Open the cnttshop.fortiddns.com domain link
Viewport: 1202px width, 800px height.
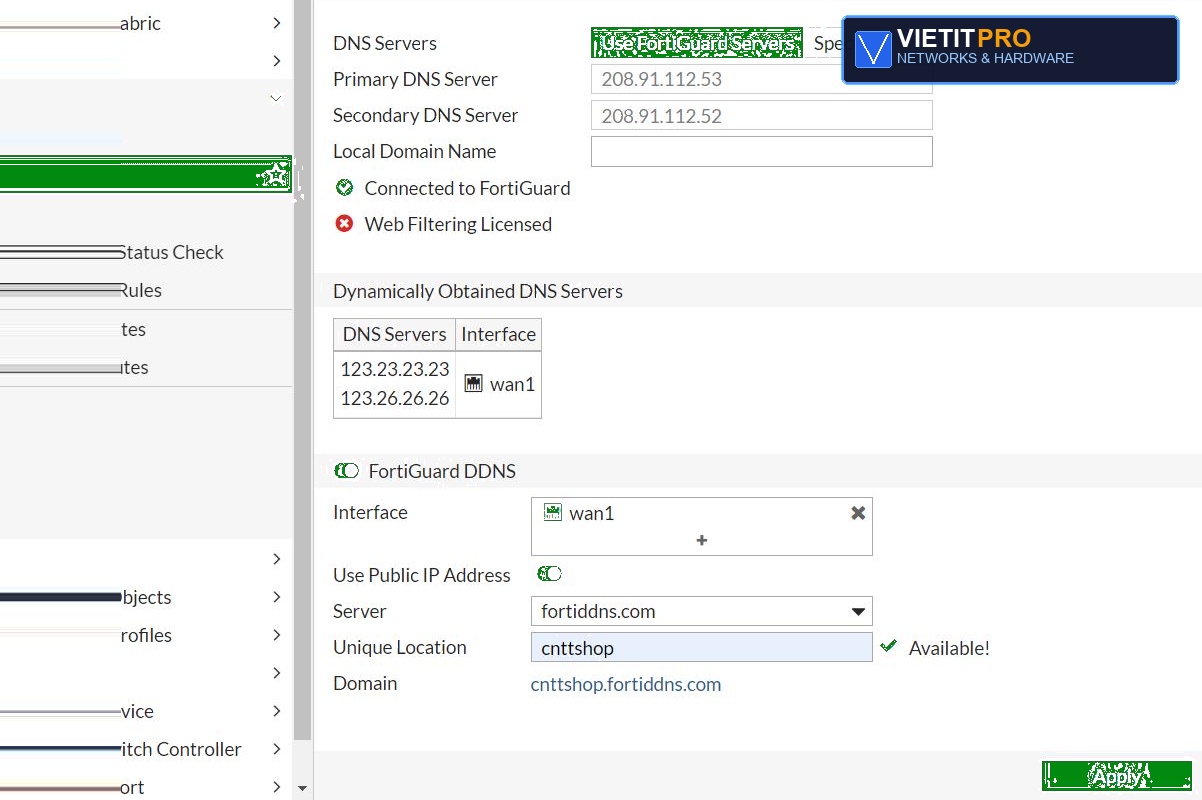626,684
